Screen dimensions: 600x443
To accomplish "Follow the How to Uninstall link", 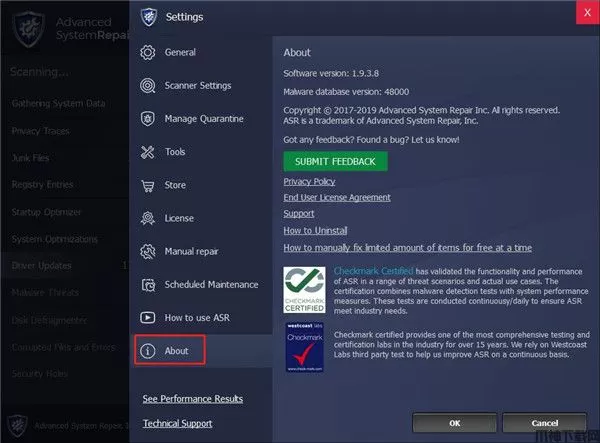I will (315, 231).
